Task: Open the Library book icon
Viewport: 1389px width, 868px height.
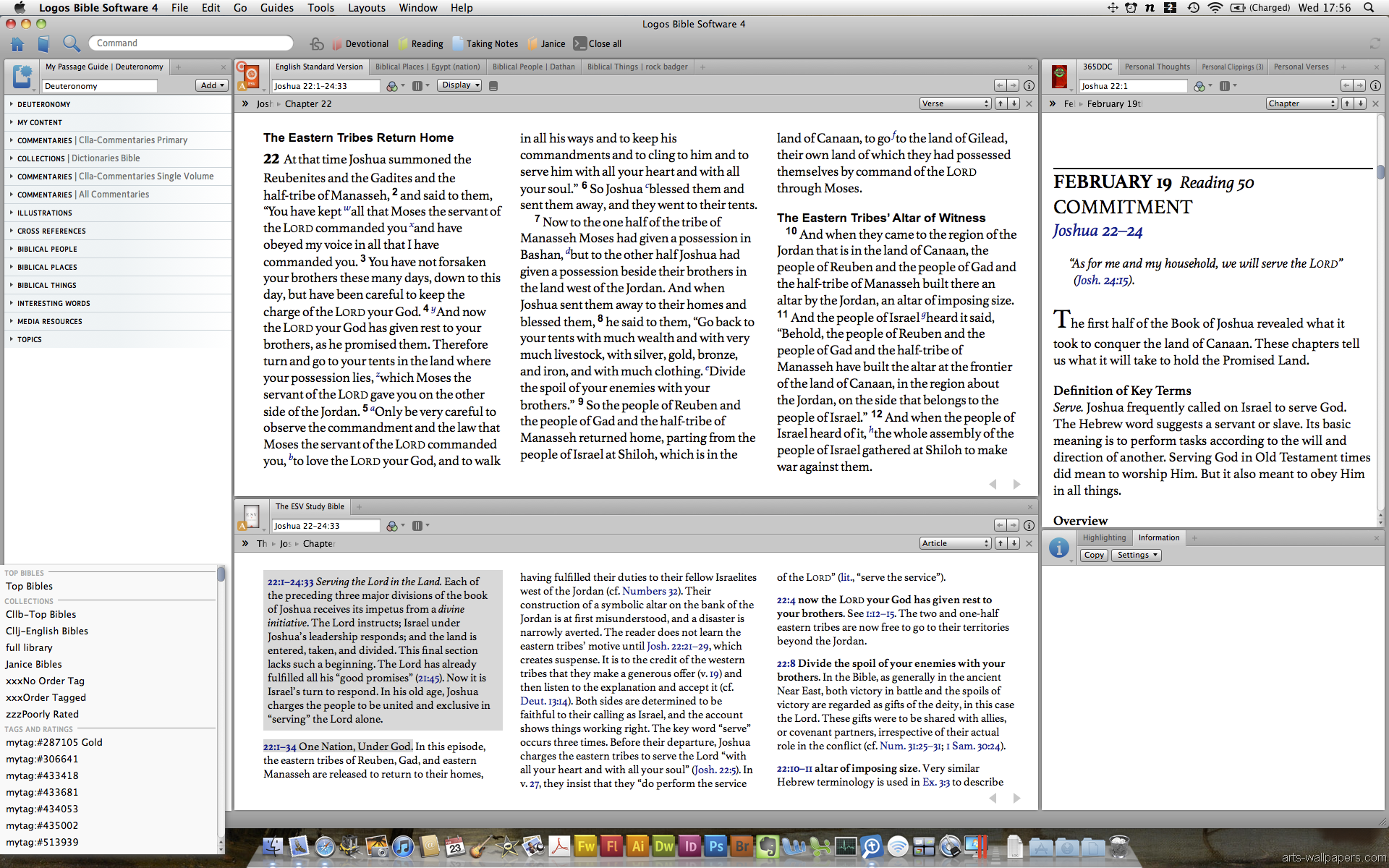Action: [x=43, y=44]
